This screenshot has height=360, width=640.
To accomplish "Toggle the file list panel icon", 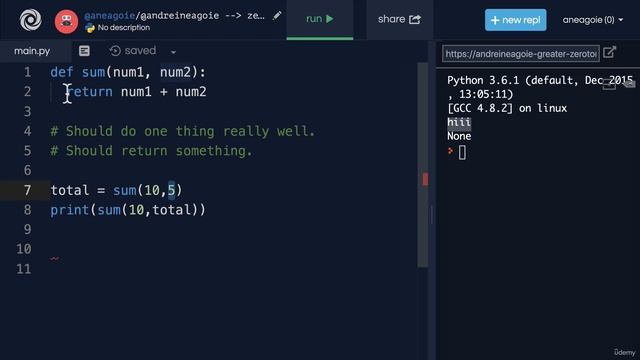I will [x=84, y=51].
